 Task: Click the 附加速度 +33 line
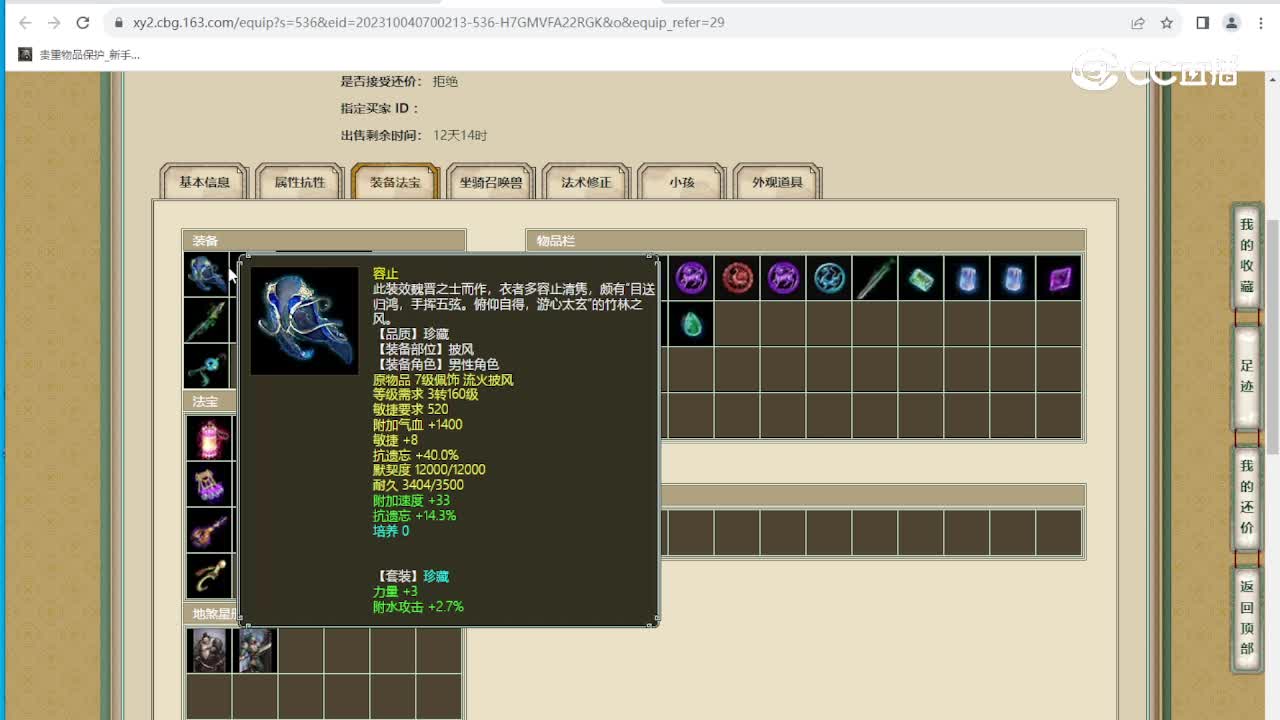[411, 500]
